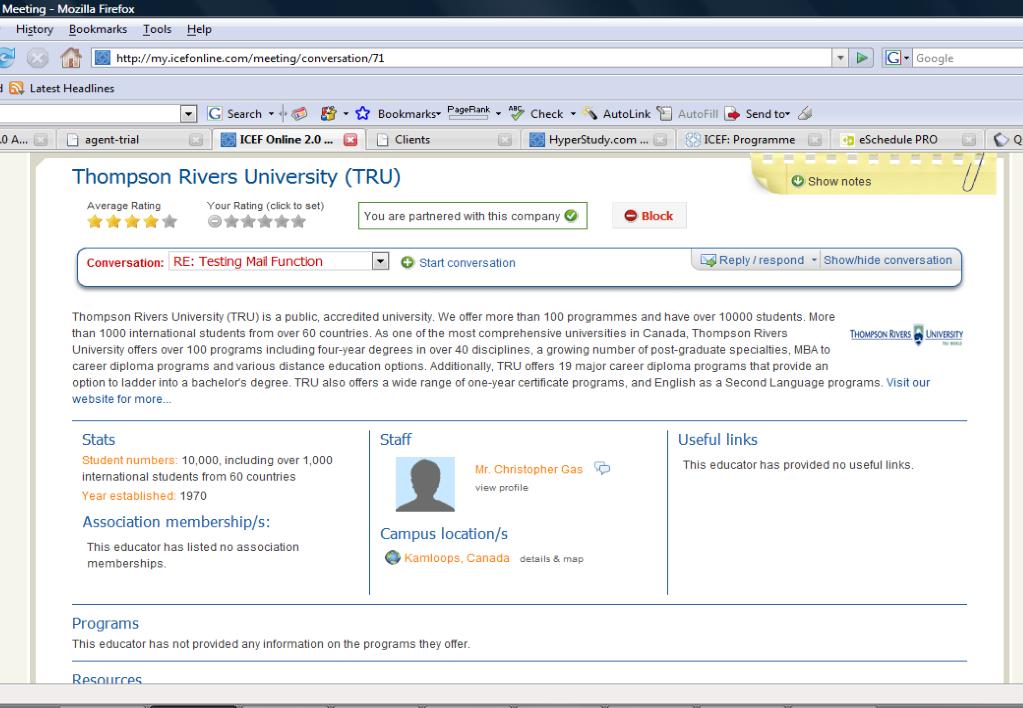This screenshot has width=1023, height=708.
Task: Open the Check dropdown arrow
Action: click(573, 114)
